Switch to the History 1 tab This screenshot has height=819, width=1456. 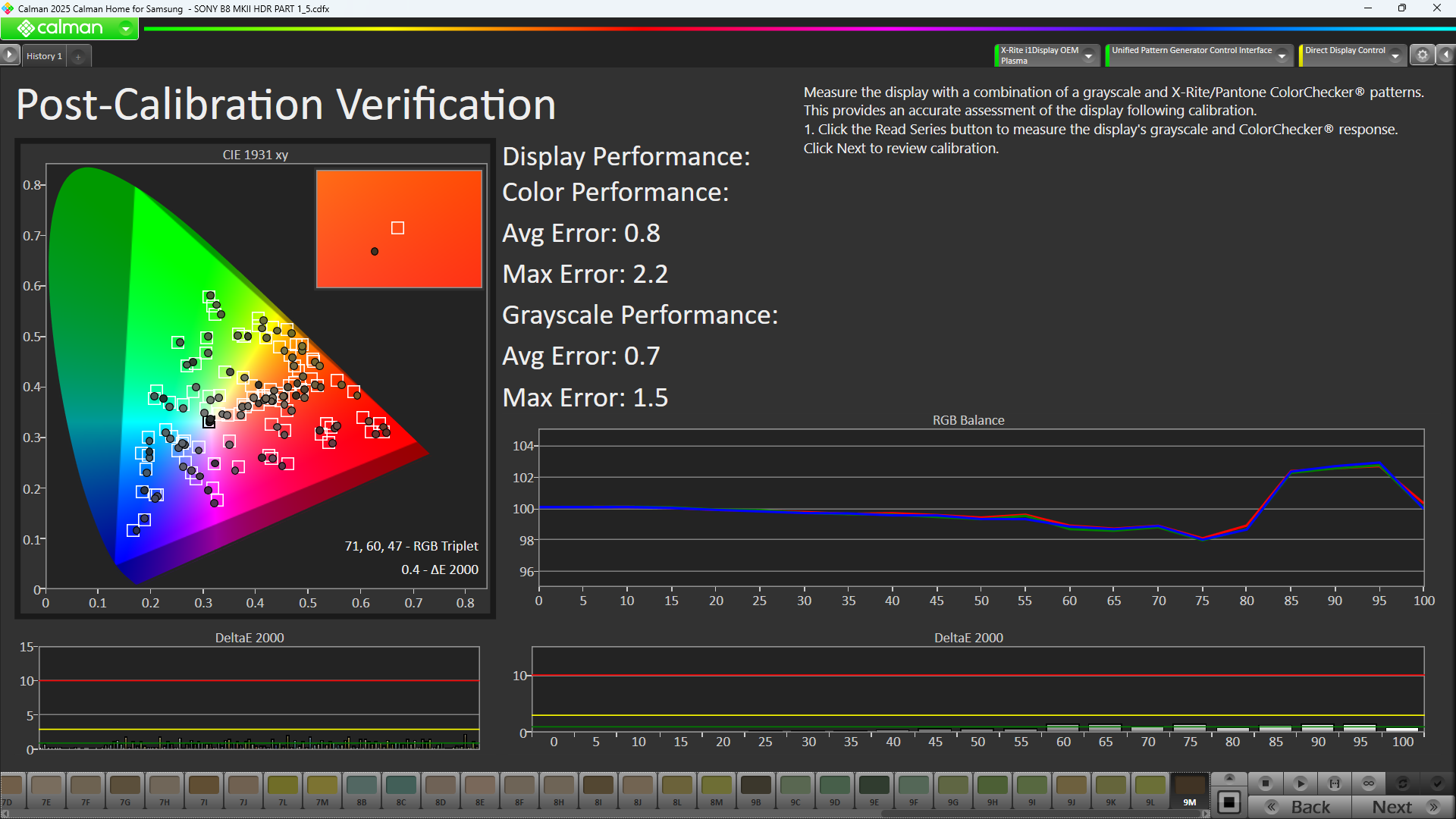click(44, 56)
